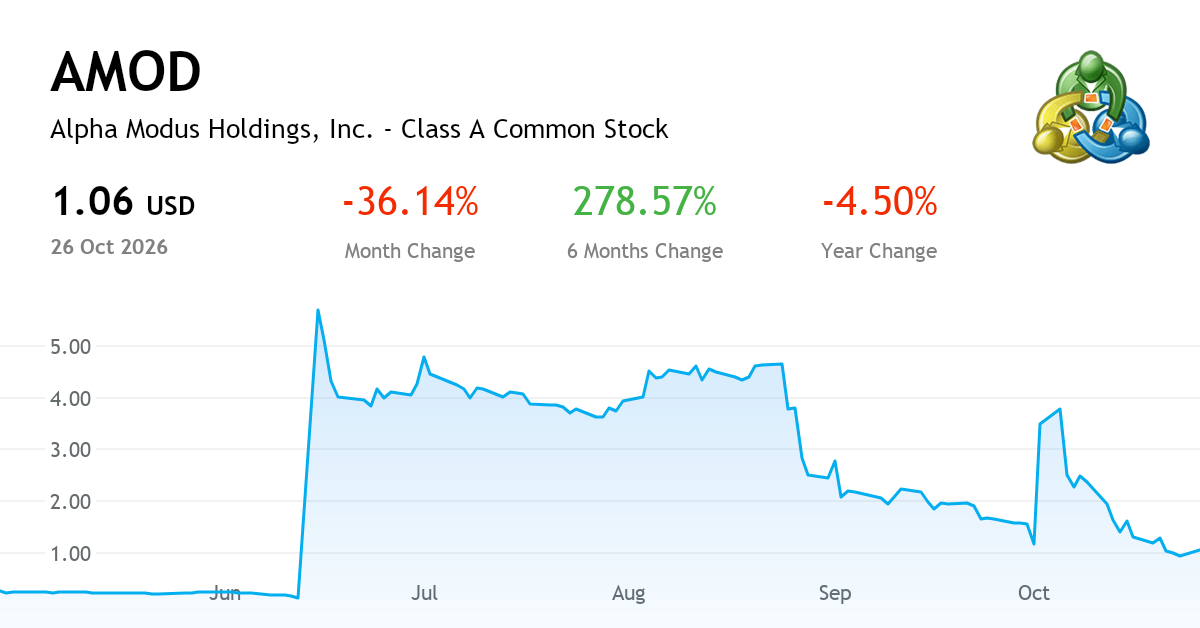Click the mid-June price spike peak
1200x628 pixels.
pos(317,310)
